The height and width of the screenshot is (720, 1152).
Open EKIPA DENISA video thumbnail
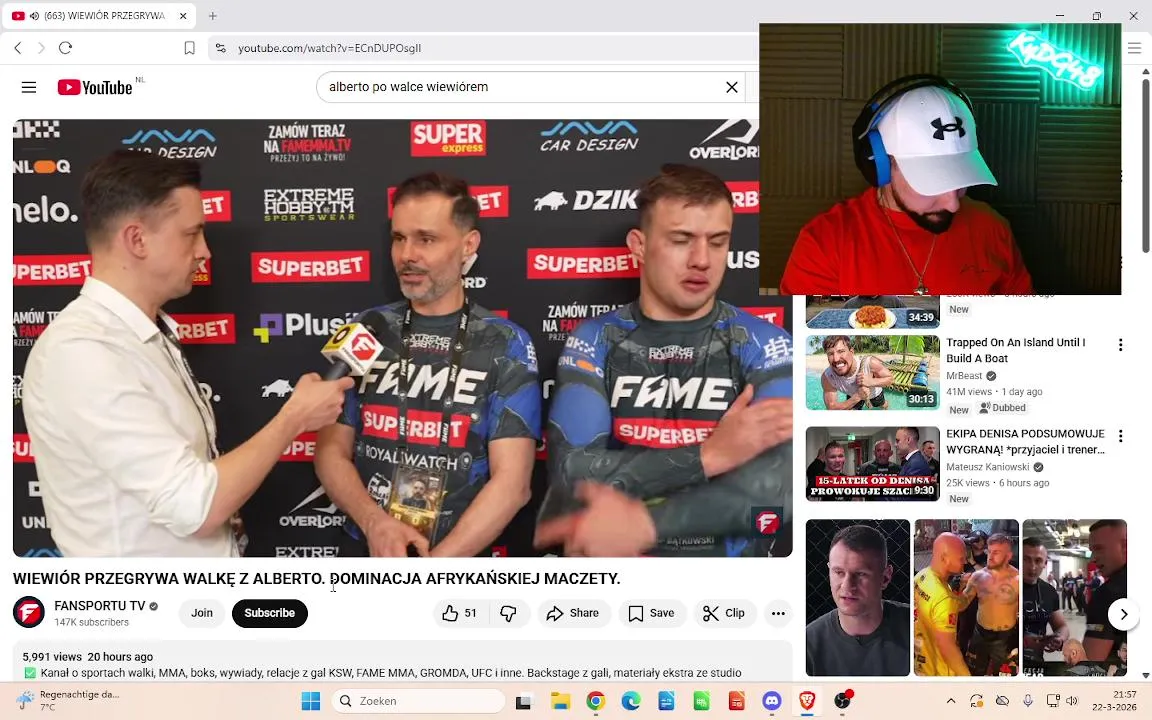873,464
